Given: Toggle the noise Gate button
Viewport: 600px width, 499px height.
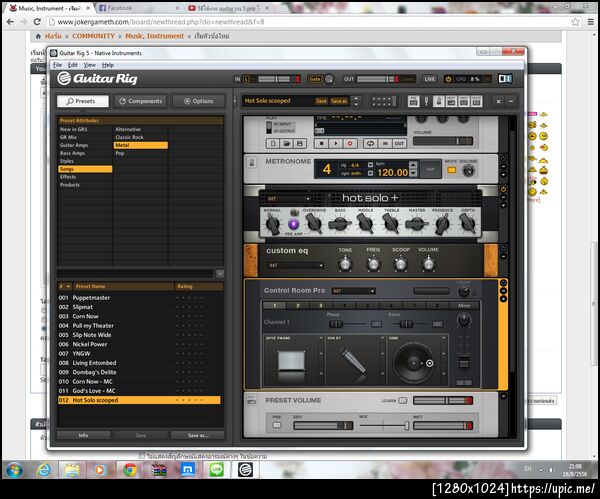Looking at the screenshot, I should 315,79.
